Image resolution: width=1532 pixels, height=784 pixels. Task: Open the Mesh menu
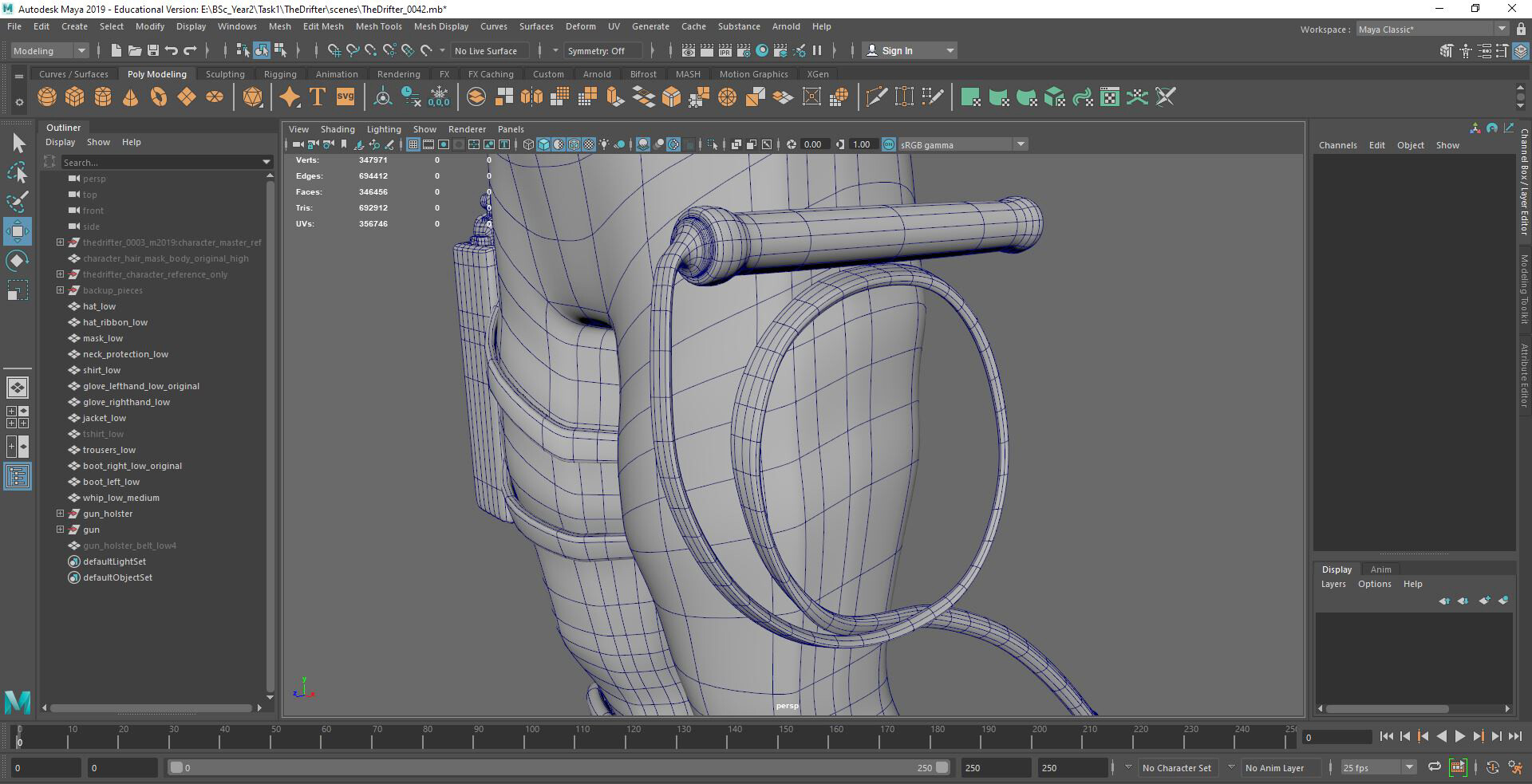pos(280,26)
